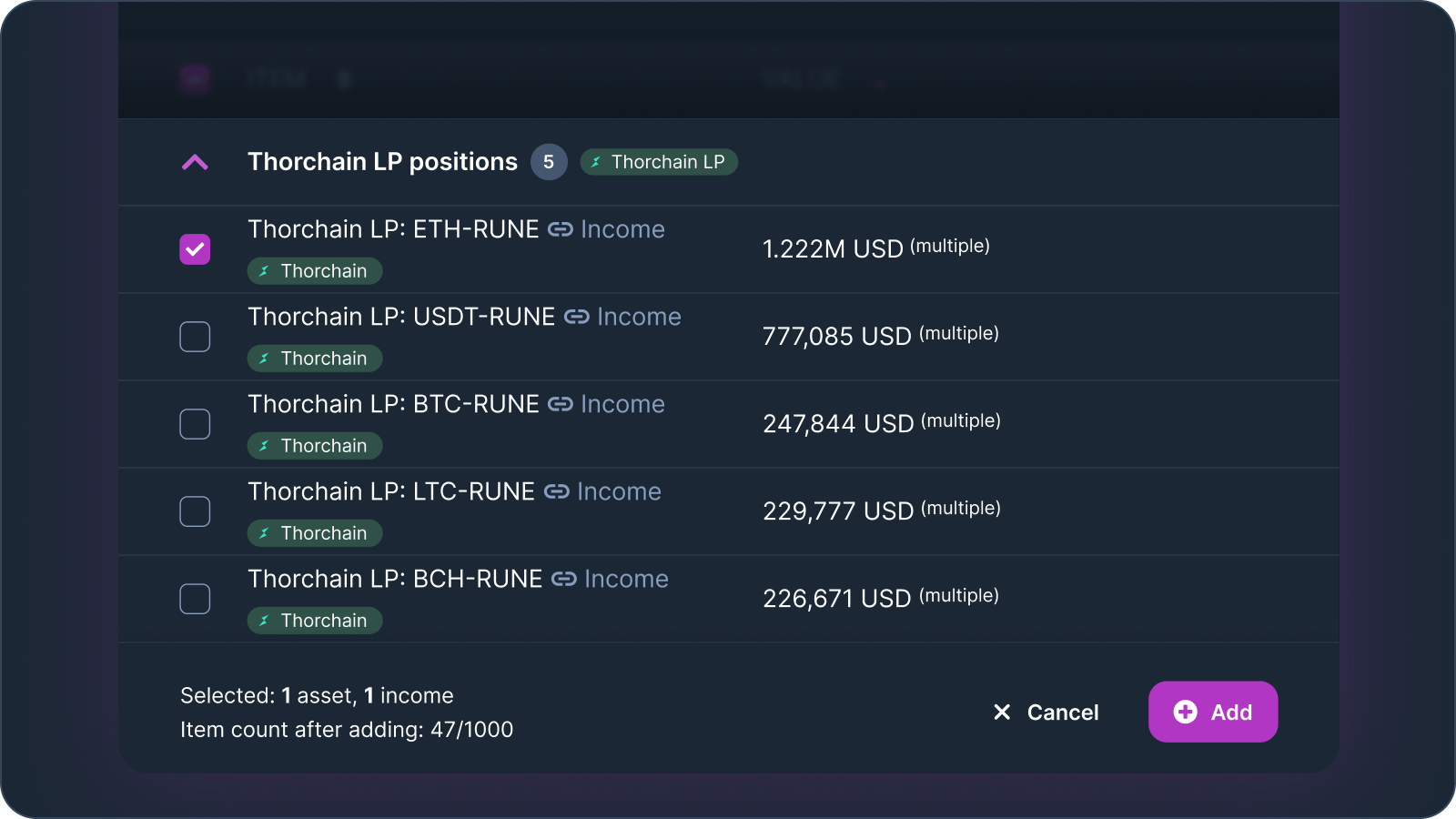Click the lightning icon in the Thorchain LP badge
Screen dimensions: 1456x819
pos(596,162)
